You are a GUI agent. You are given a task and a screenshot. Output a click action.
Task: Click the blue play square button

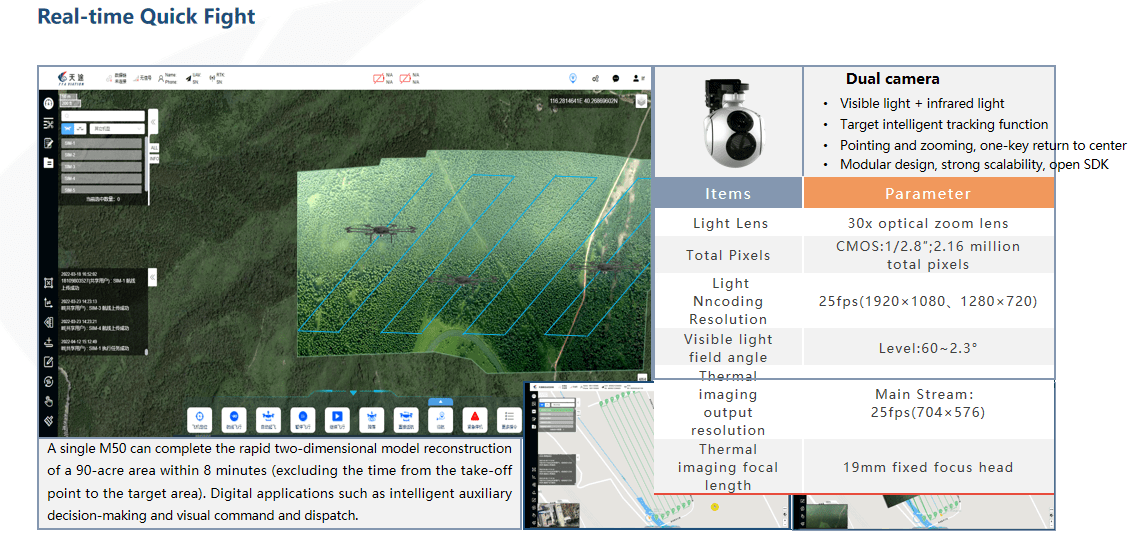coord(337,419)
